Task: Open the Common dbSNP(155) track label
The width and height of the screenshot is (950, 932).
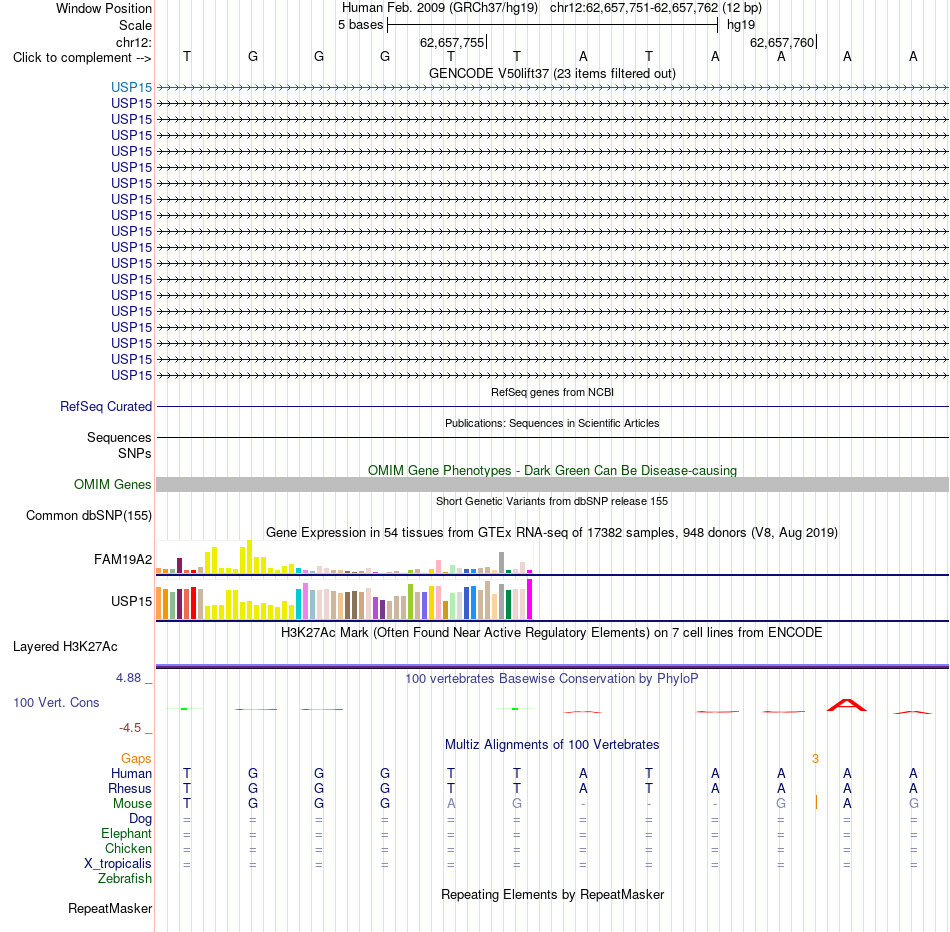Action: [88, 516]
